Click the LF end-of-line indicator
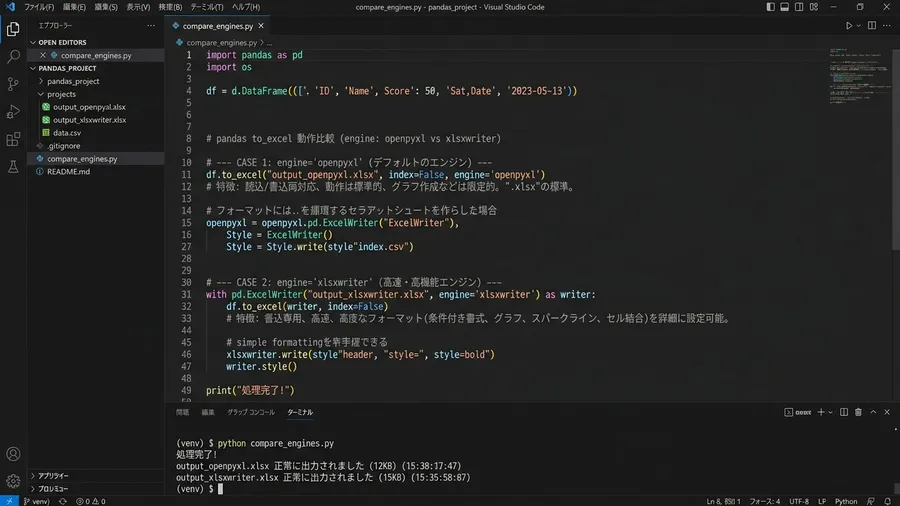 click(821, 501)
